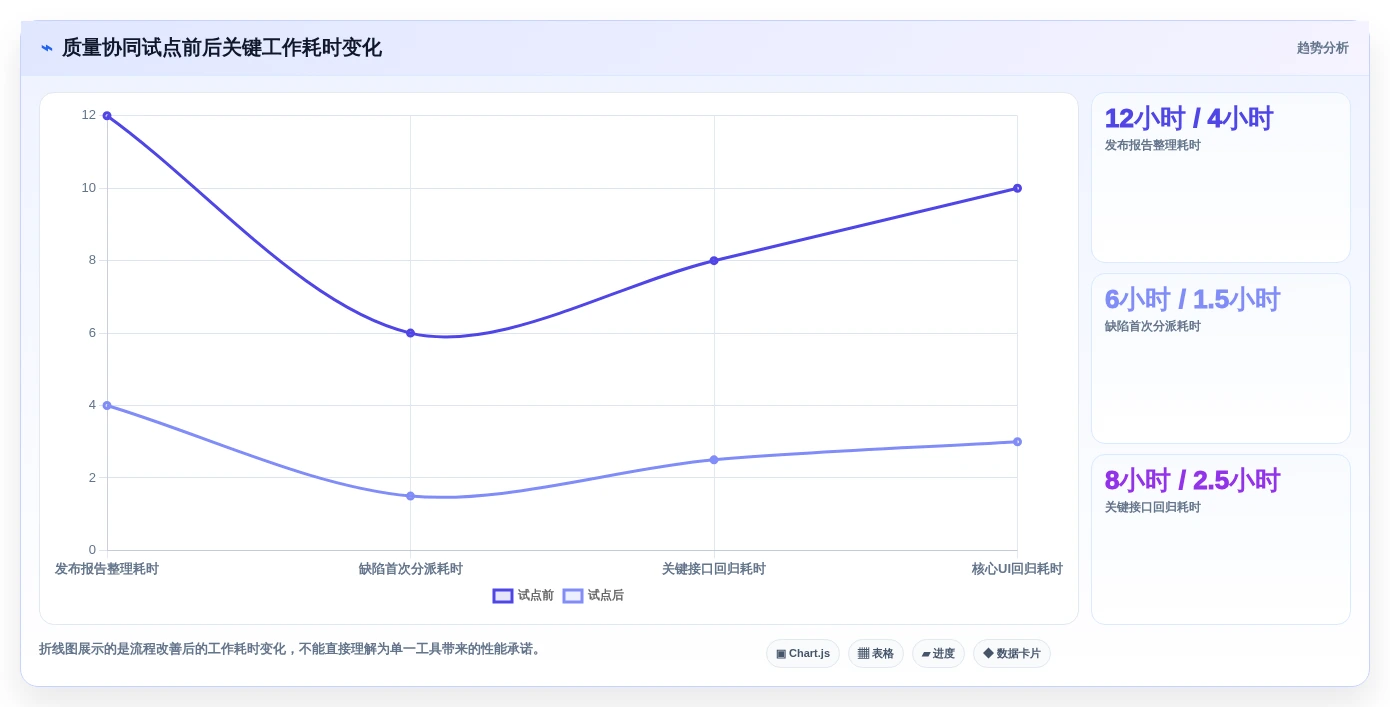Click the 试点后 data point at 核心UI回归耗时
The height and width of the screenshot is (707, 1390).
coord(1017,442)
